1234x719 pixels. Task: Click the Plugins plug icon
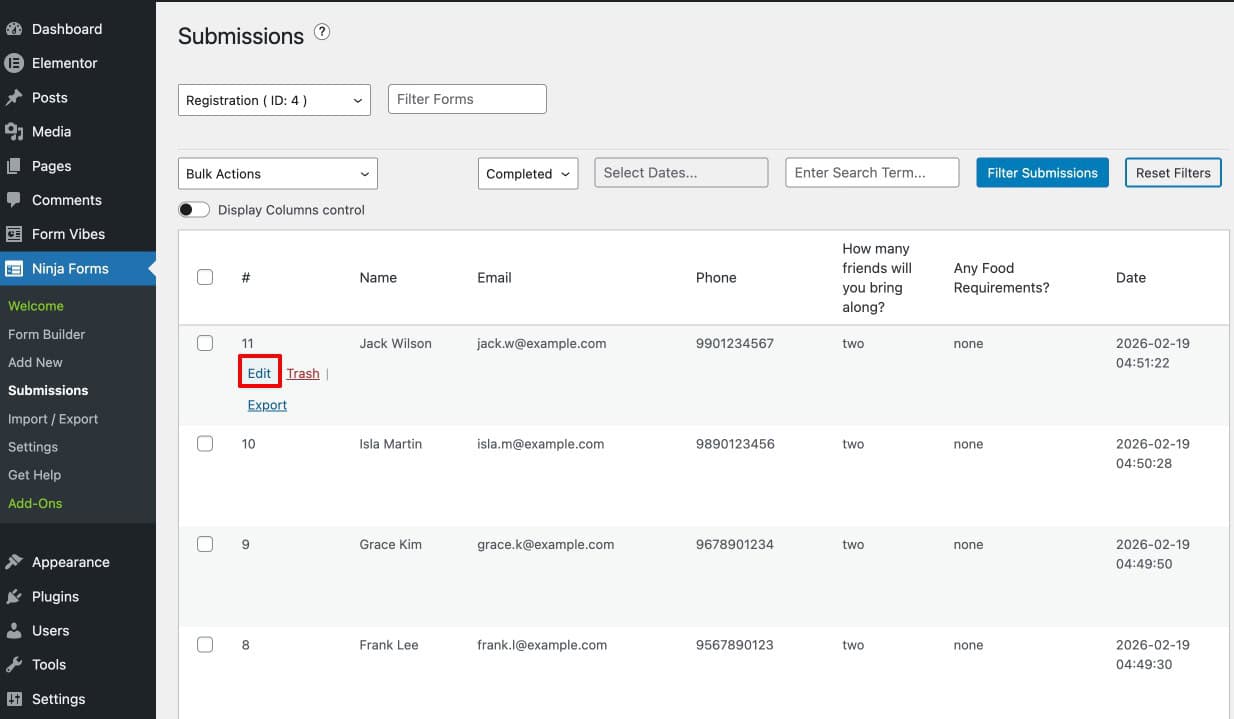pyautogui.click(x=14, y=596)
